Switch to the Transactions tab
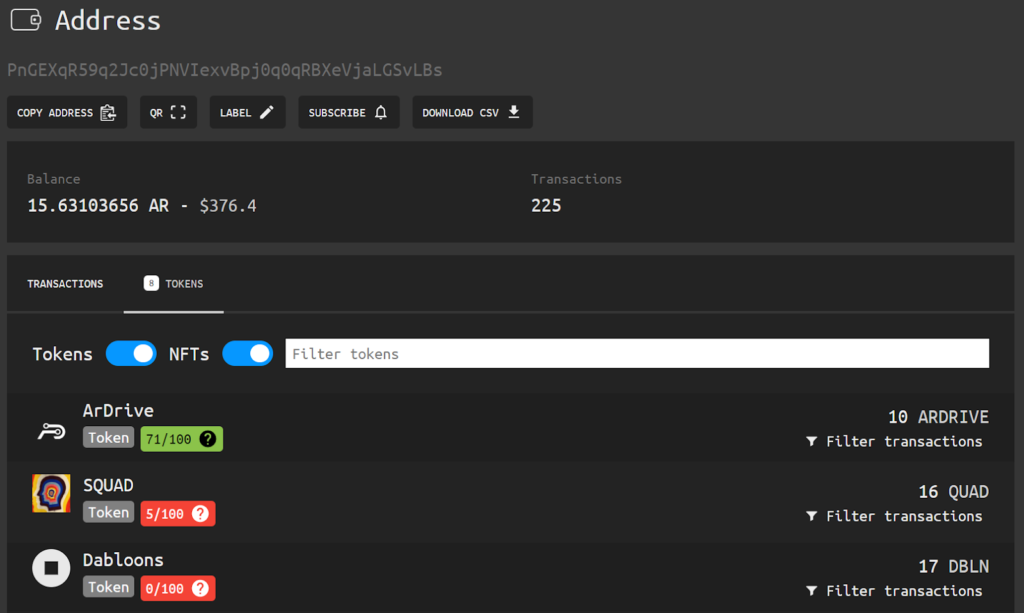The width and height of the screenshot is (1024, 613). click(x=65, y=284)
